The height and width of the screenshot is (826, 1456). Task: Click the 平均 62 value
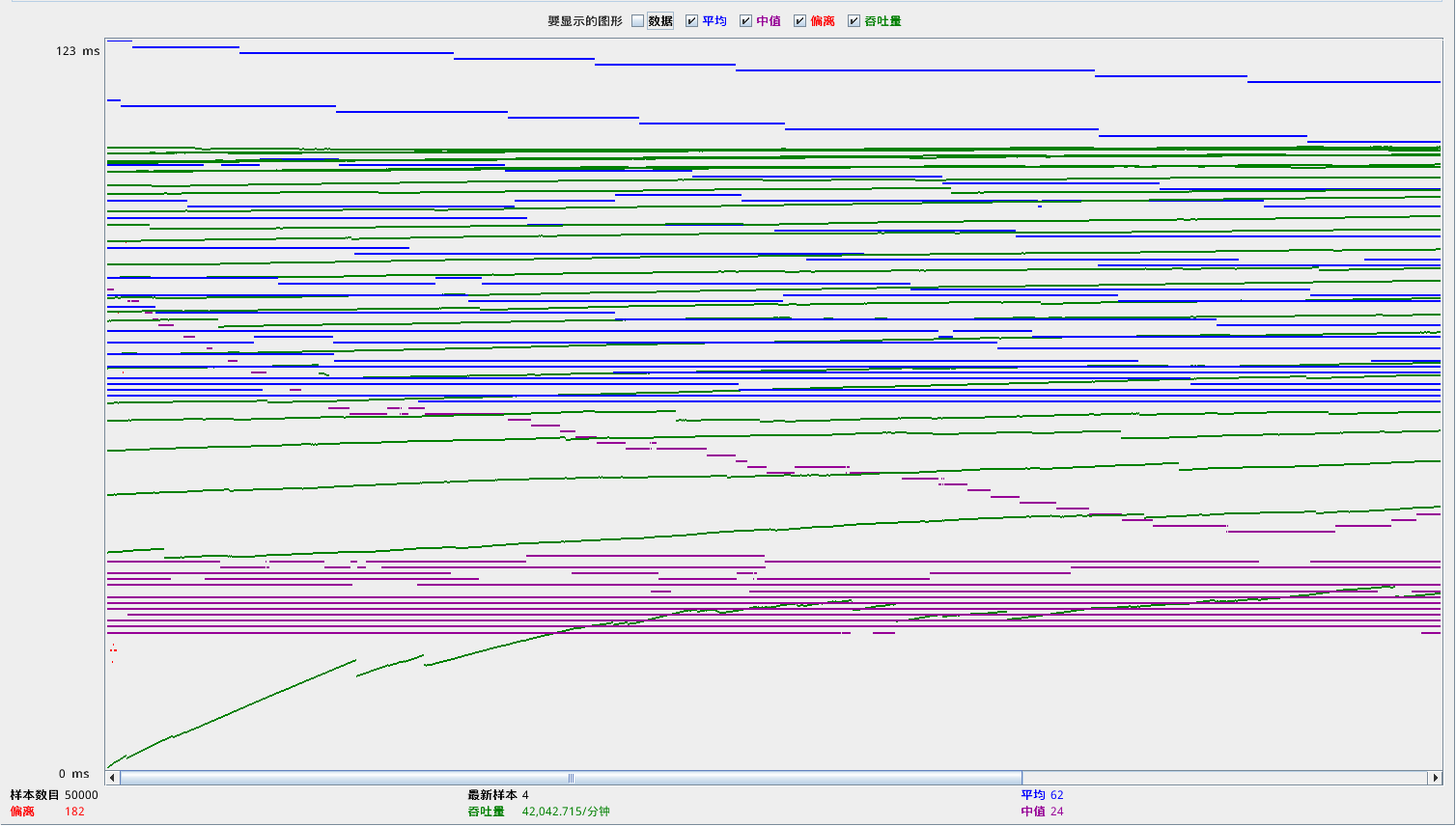[x=1057, y=795]
